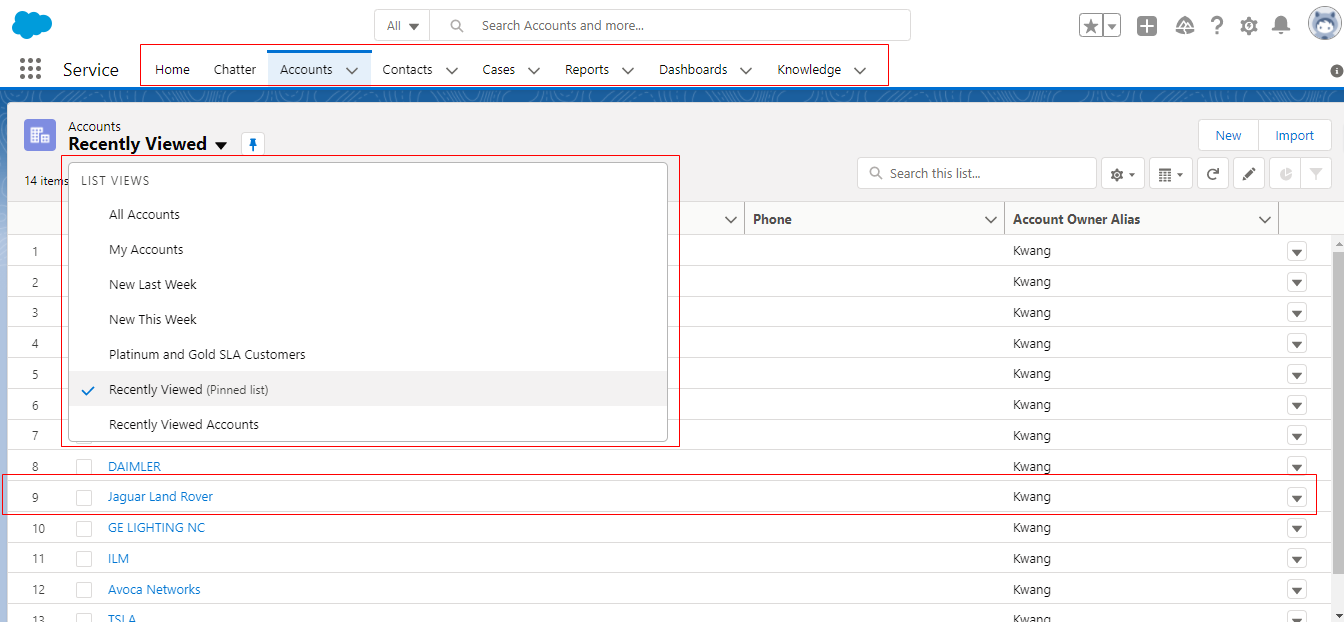Open the ILM account link

[x=118, y=559]
